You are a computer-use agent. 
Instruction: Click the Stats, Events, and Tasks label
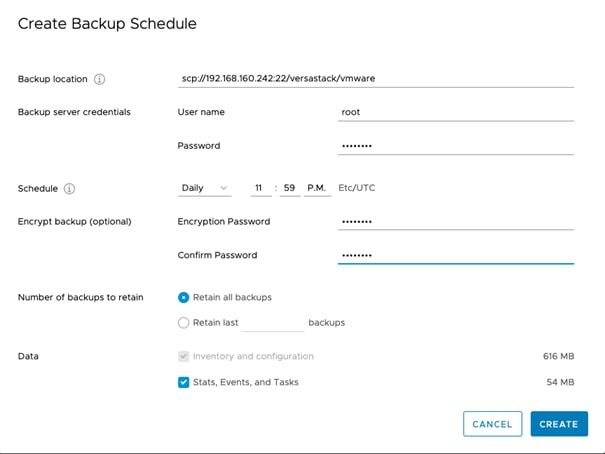pyautogui.click(x=246, y=382)
